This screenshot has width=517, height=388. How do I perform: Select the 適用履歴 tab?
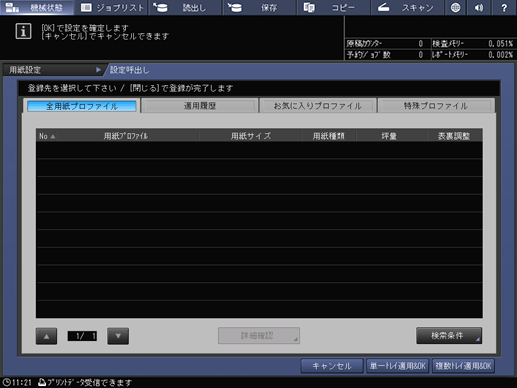[200, 106]
